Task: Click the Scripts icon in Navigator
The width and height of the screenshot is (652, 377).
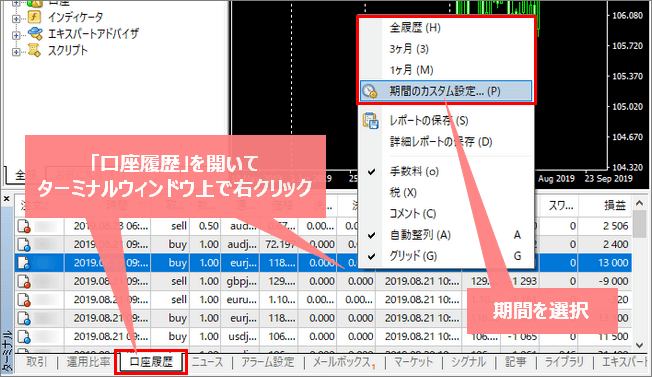Action: pyautogui.click(x=34, y=50)
